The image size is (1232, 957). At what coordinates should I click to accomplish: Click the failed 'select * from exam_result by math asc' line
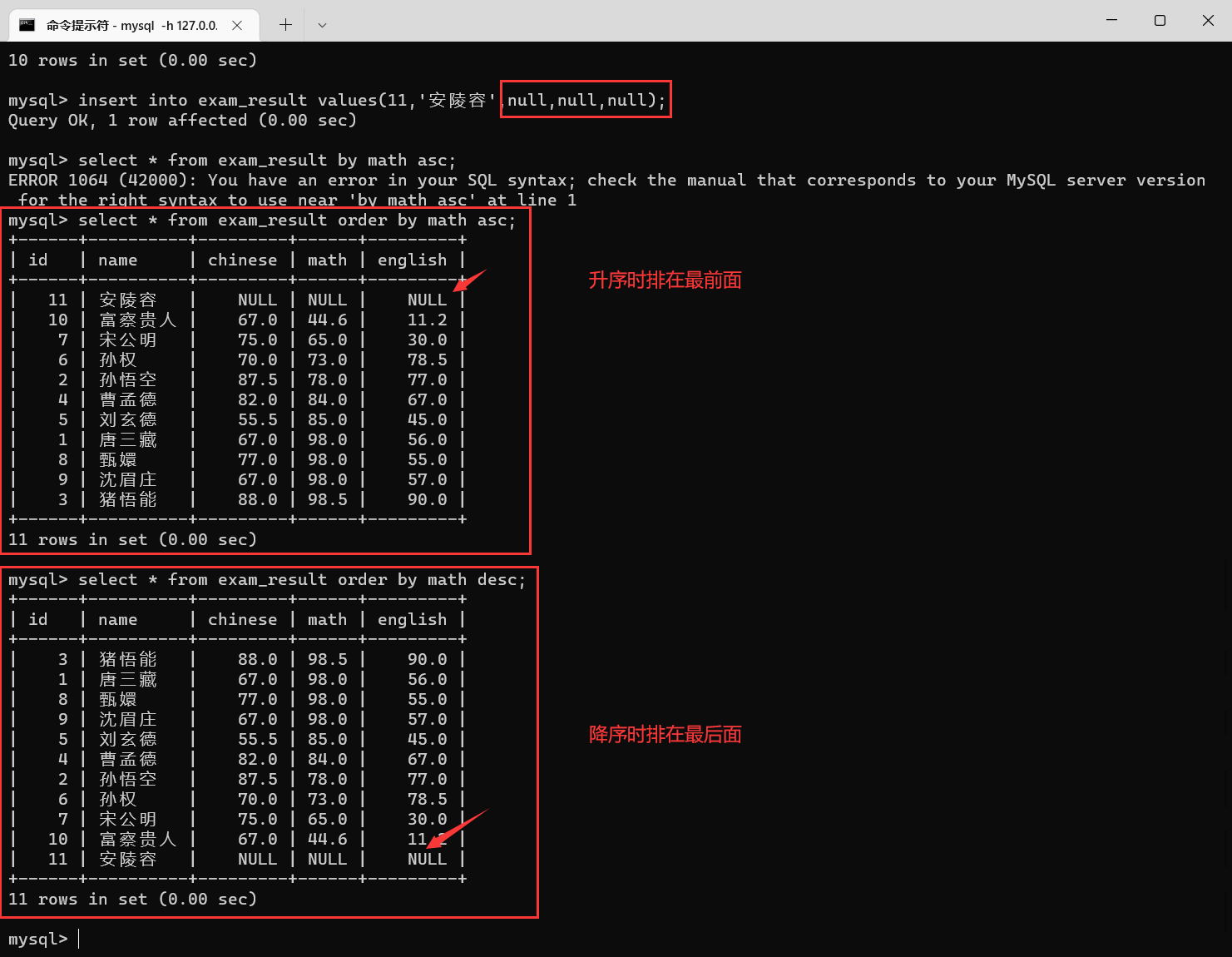(x=232, y=160)
